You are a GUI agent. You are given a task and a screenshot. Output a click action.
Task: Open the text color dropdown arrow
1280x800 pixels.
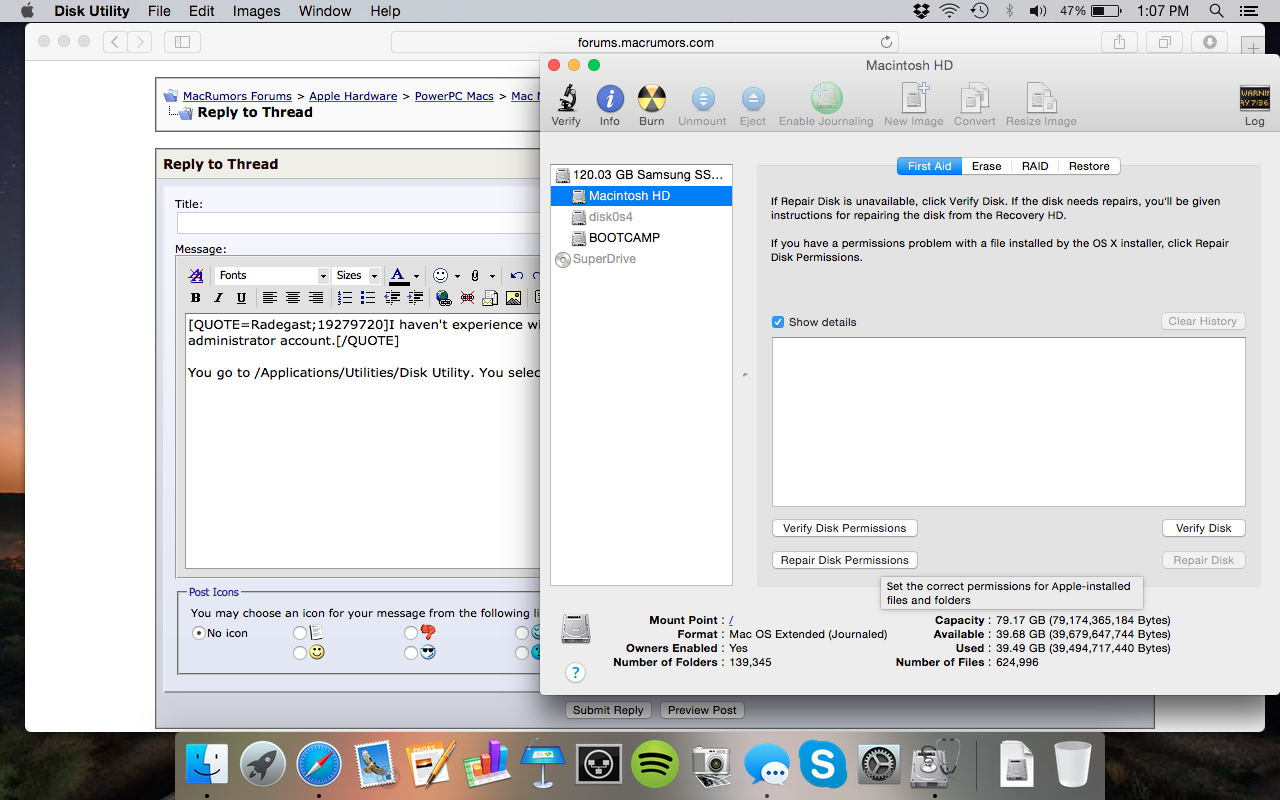[x=417, y=276]
